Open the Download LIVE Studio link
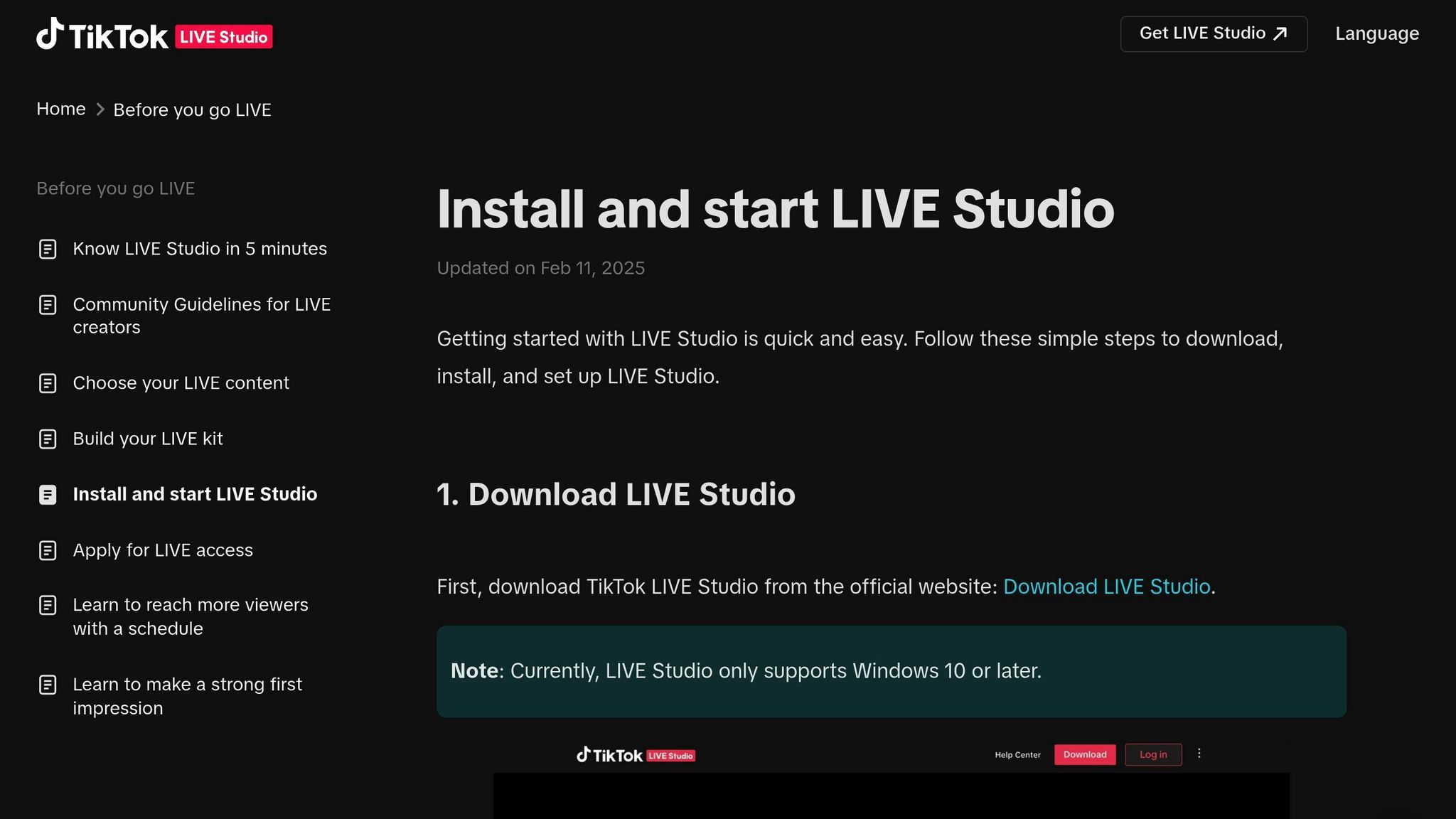The width and height of the screenshot is (1456, 819). click(1106, 587)
